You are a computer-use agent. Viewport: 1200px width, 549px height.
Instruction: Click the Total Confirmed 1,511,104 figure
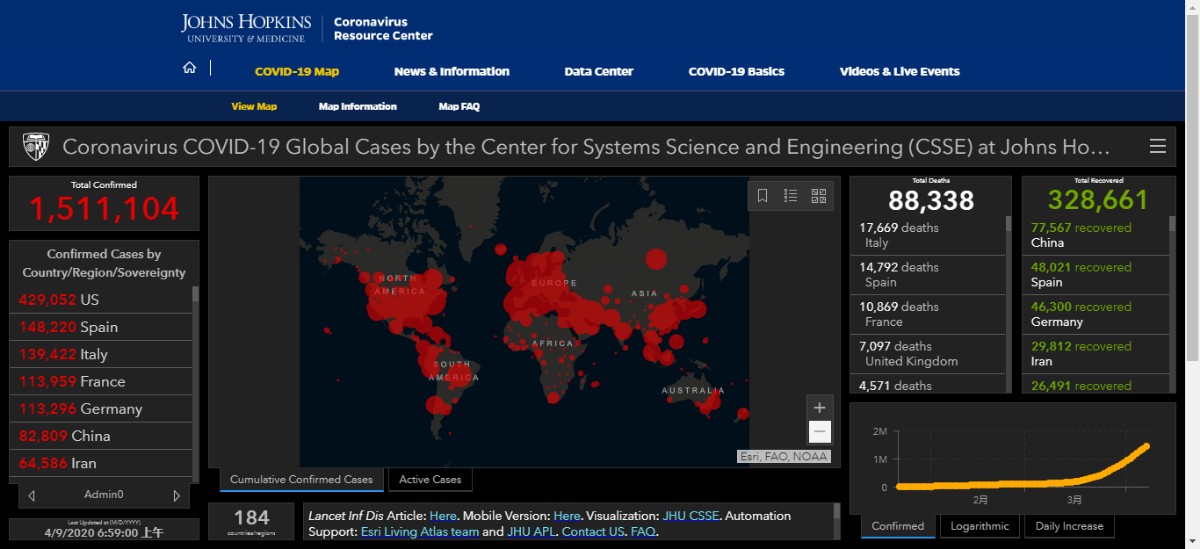tap(104, 209)
